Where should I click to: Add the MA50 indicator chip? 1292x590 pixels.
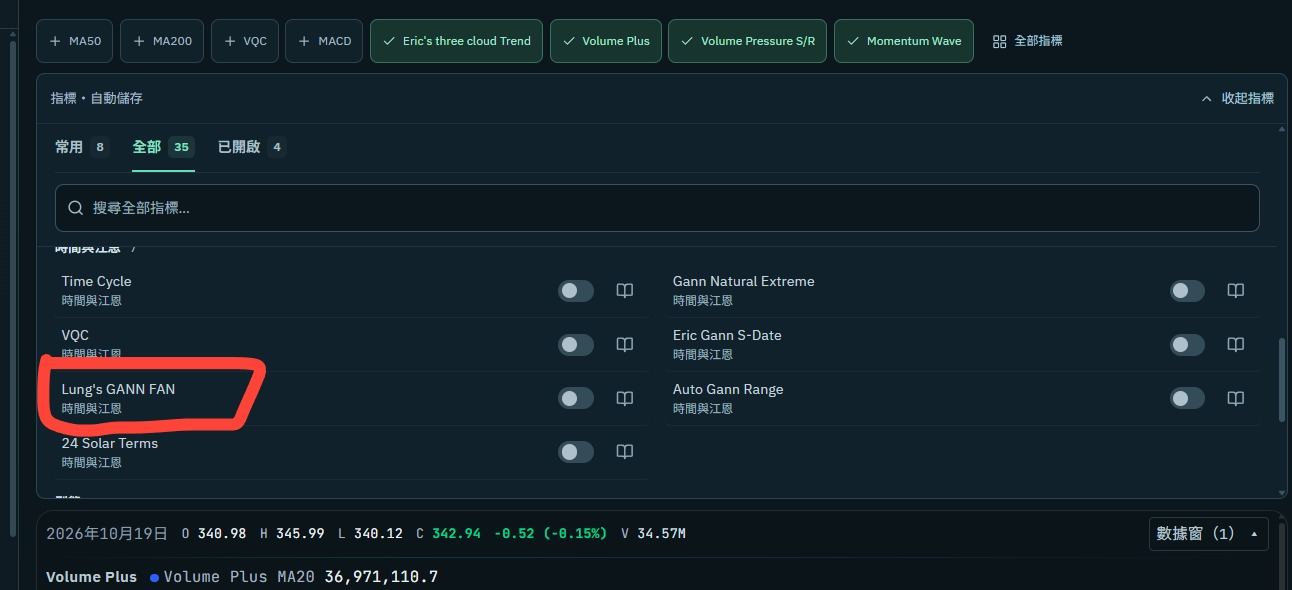tap(76, 41)
